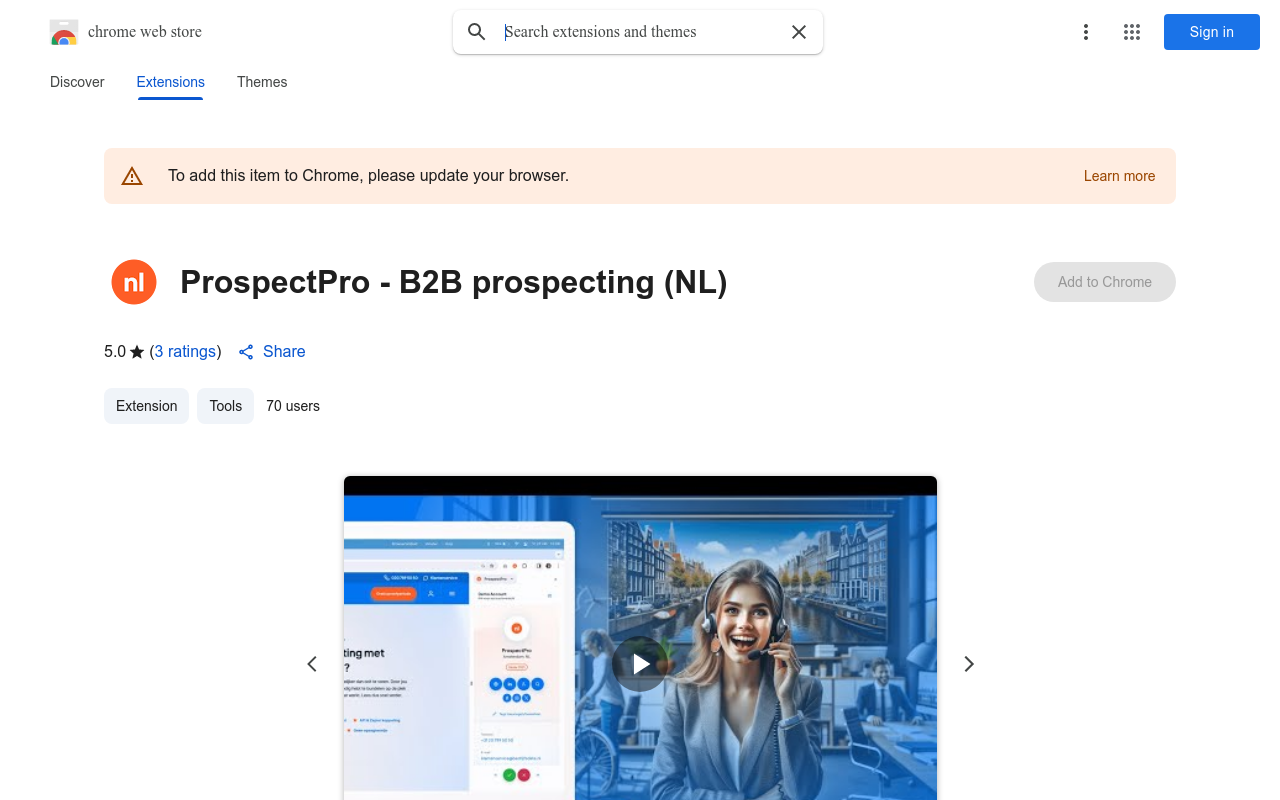Screen dimensions: 1280x800
Task: Play the promo video
Action: pos(640,664)
